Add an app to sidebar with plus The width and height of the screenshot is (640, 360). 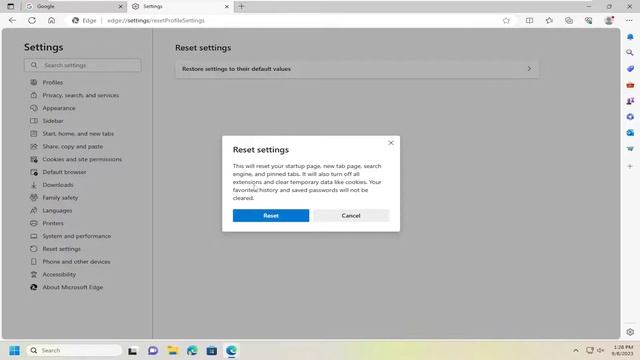tap(630, 166)
